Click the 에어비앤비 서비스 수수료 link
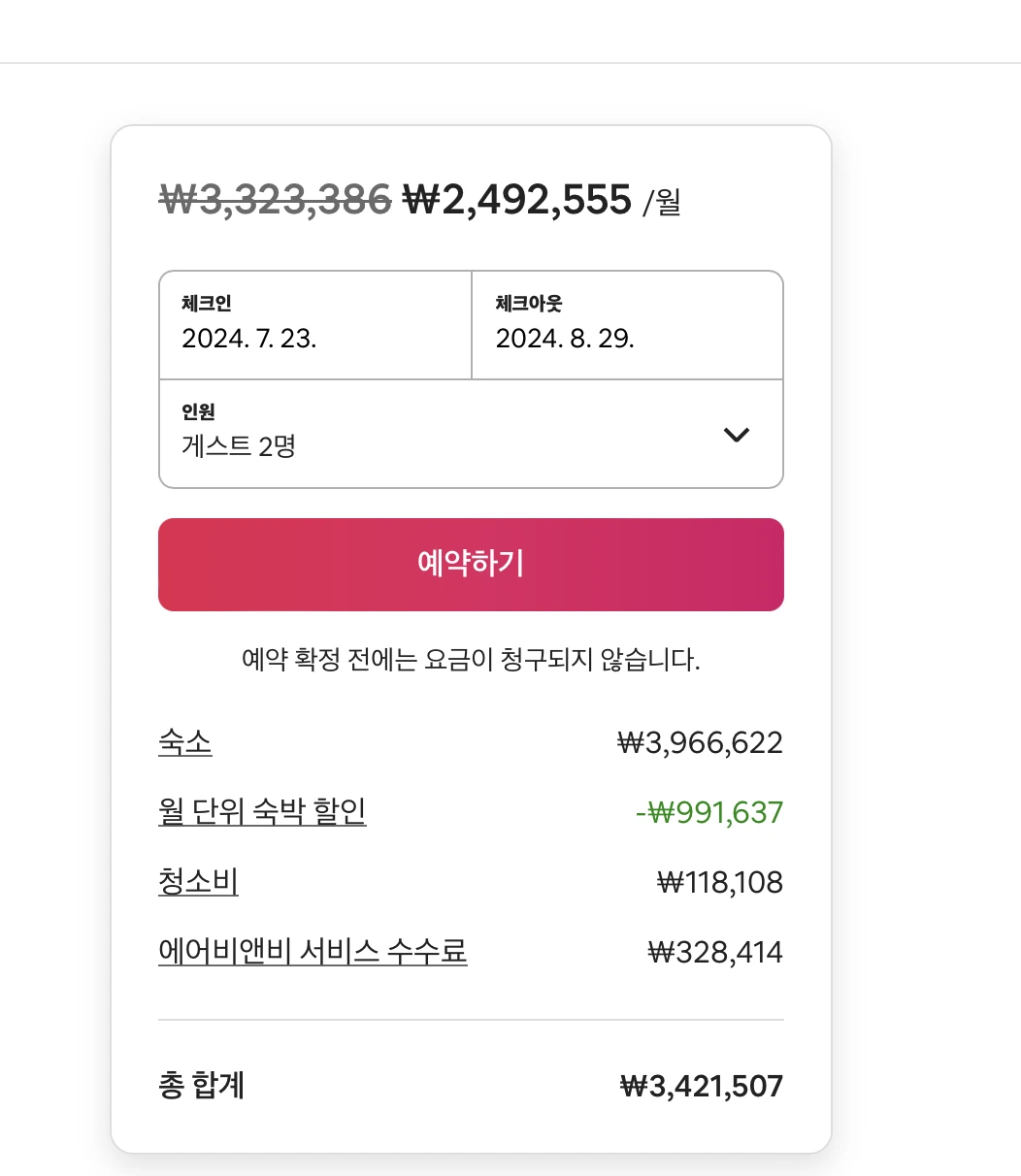The image size is (1021, 1176). [x=313, y=951]
